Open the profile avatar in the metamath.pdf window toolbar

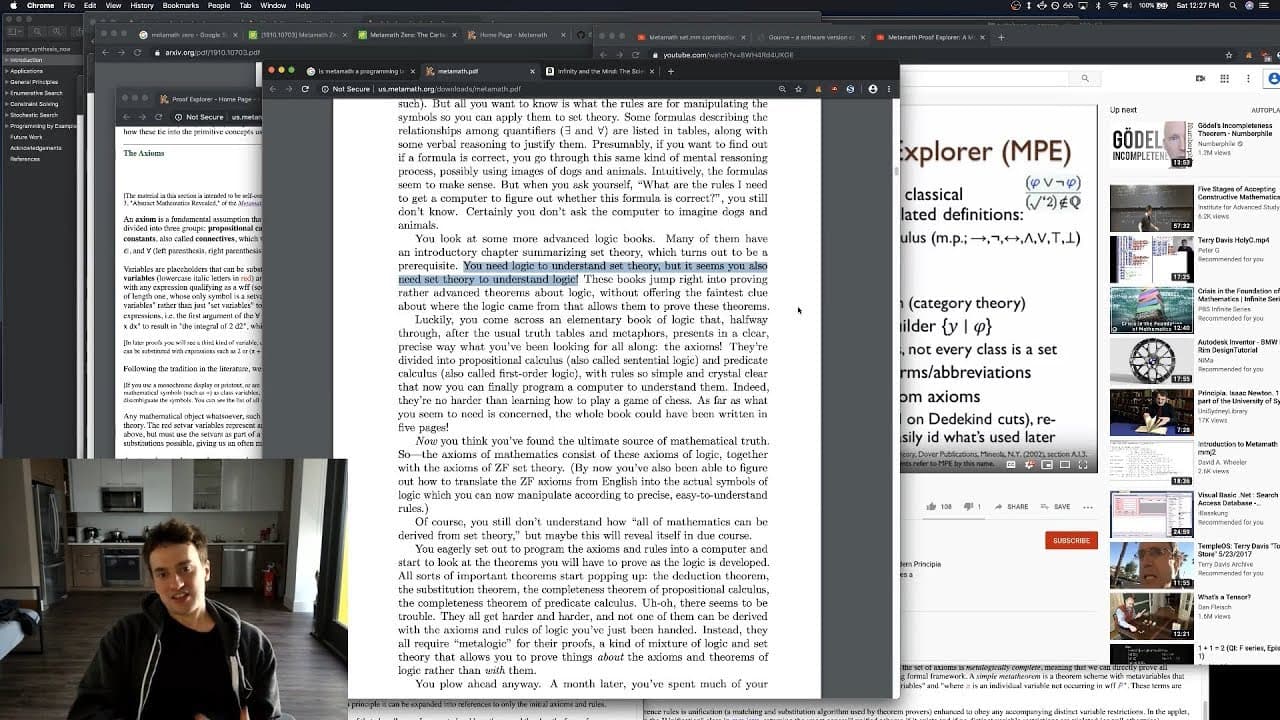[x=873, y=89]
